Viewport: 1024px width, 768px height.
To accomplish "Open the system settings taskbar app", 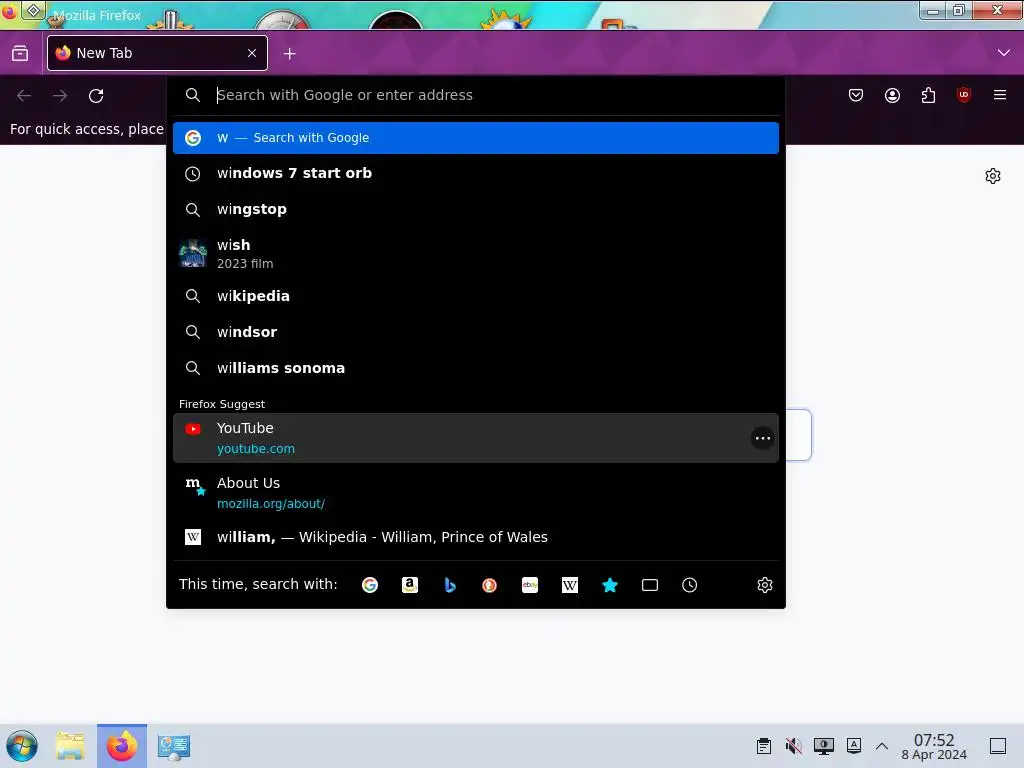I will point(174,746).
